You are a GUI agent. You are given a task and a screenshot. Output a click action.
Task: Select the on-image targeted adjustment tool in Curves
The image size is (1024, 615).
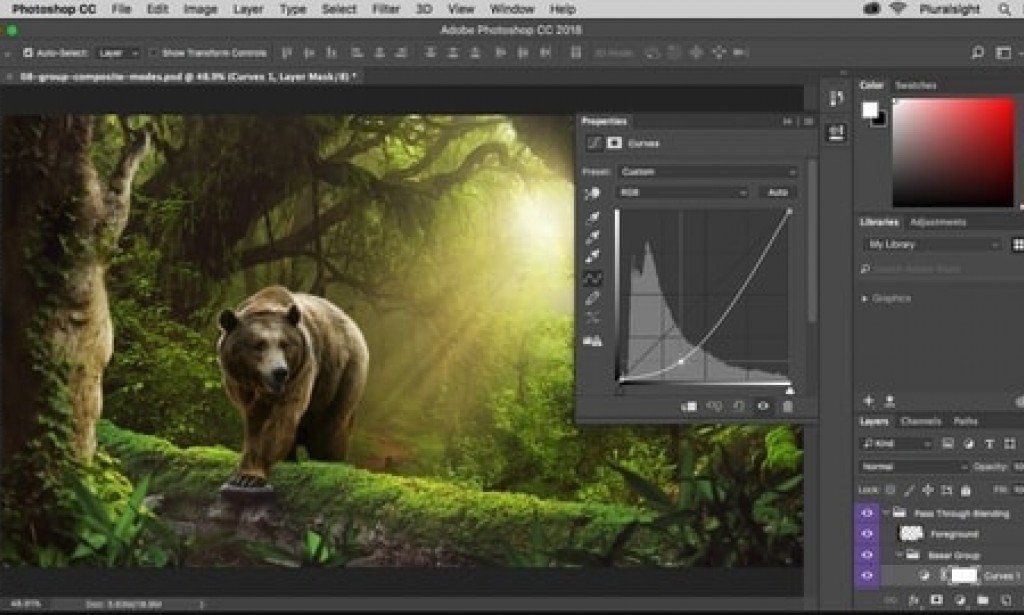point(593,192)
